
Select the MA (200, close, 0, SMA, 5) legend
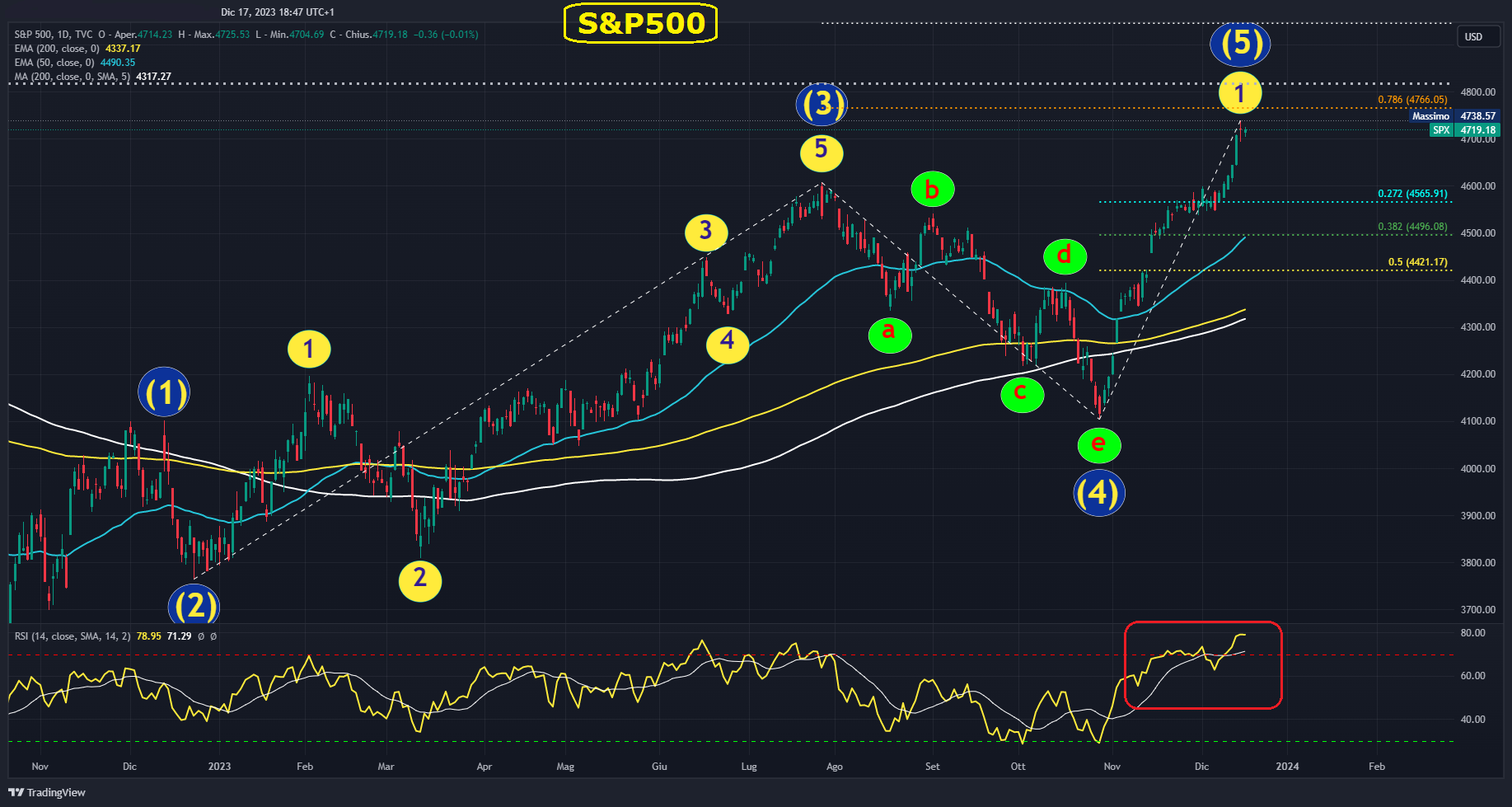pyautogui.click(x=73, y=77)
